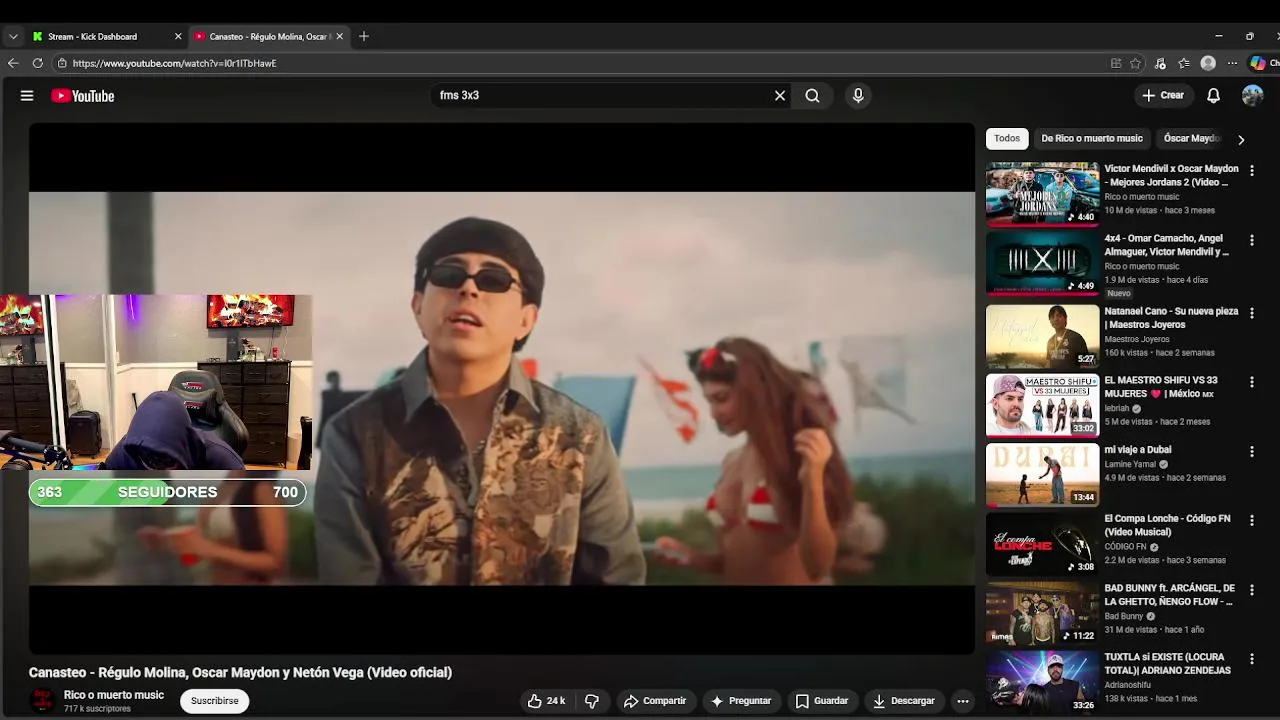
Task: Show more filter chips with the right arrow
Action: 1241,139
